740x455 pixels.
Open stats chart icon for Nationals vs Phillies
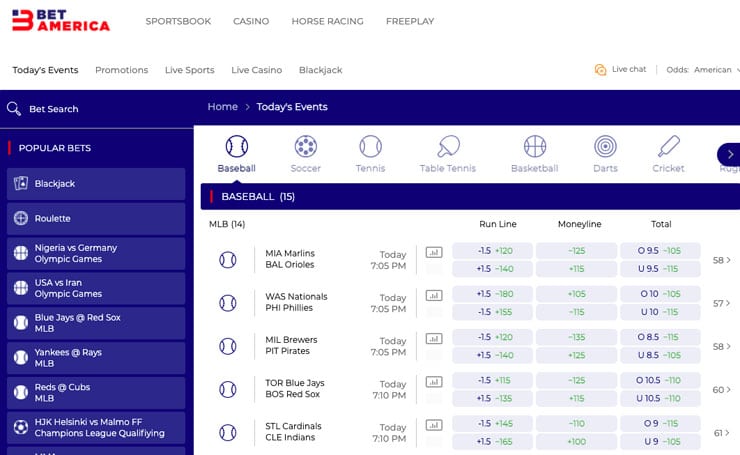pos(434,295)
